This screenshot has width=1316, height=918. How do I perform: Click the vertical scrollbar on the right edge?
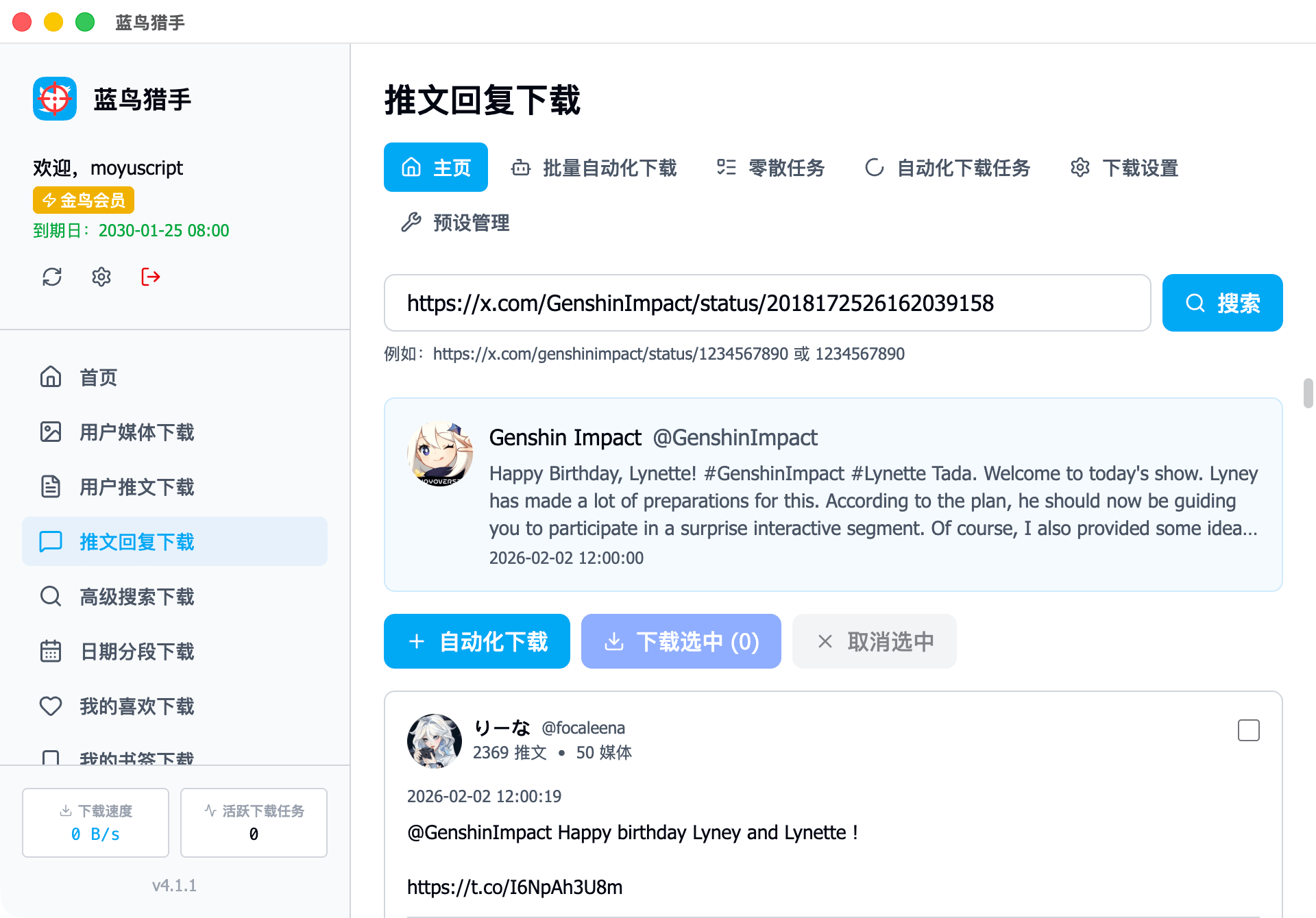click(x=1308, y=393)
